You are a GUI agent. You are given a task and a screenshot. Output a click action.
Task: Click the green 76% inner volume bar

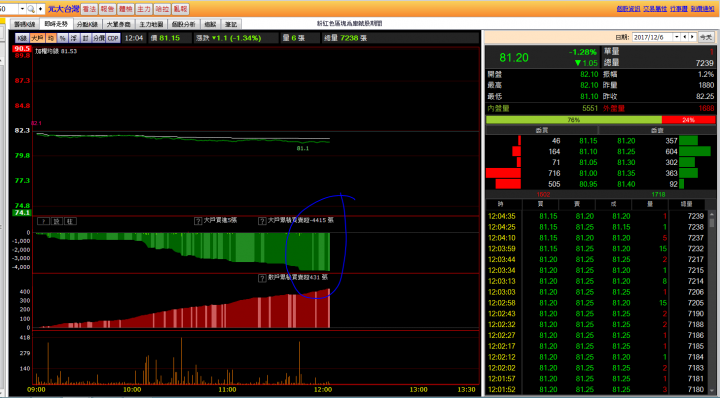(574, 120)
